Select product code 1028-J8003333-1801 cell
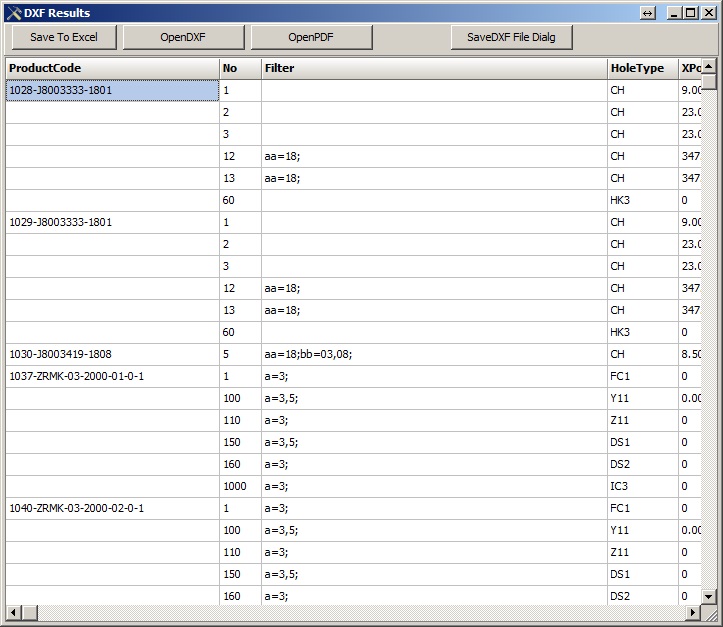 click(x=112, y=90)
